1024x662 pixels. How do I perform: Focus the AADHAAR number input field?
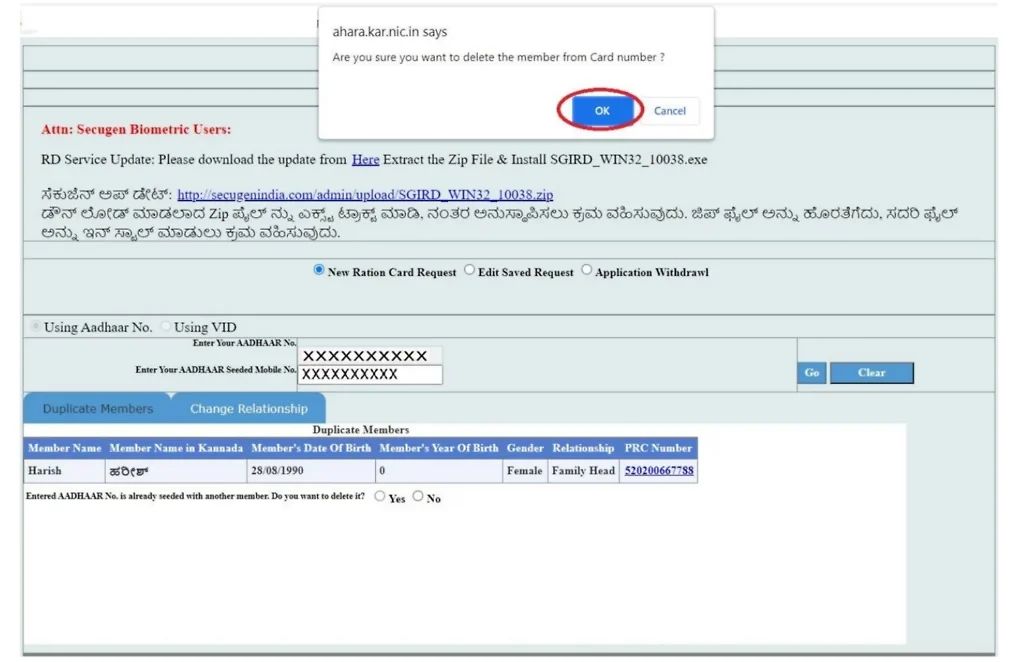pos(370,356)
